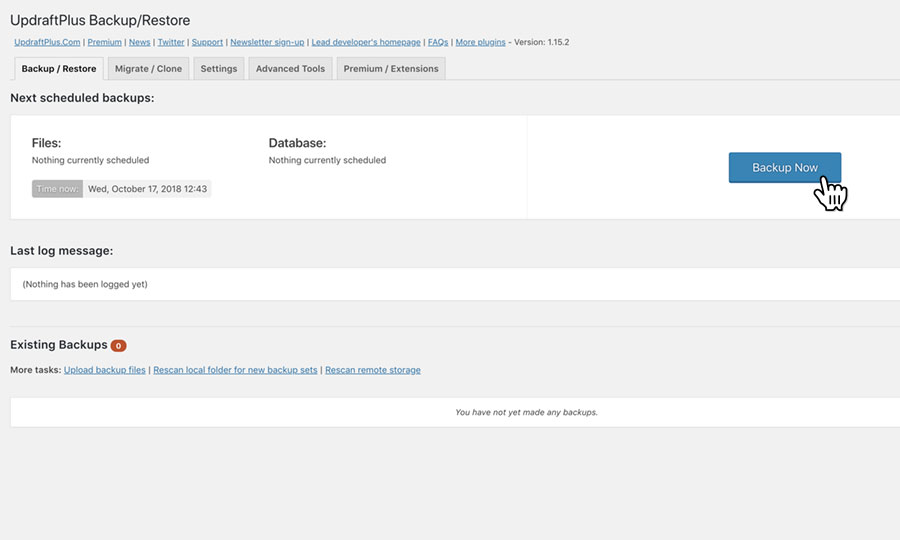
Task: Follow the Premium link in header
Action: click(x=104, y=42)
